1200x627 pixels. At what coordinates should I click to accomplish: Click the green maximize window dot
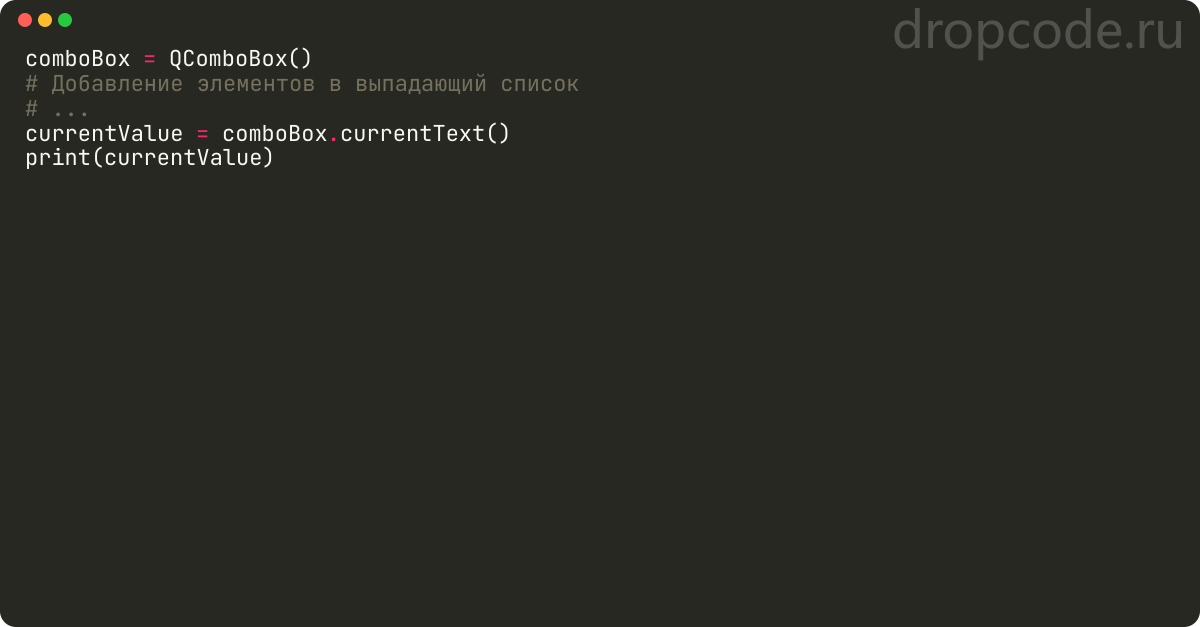coord(65,20)
